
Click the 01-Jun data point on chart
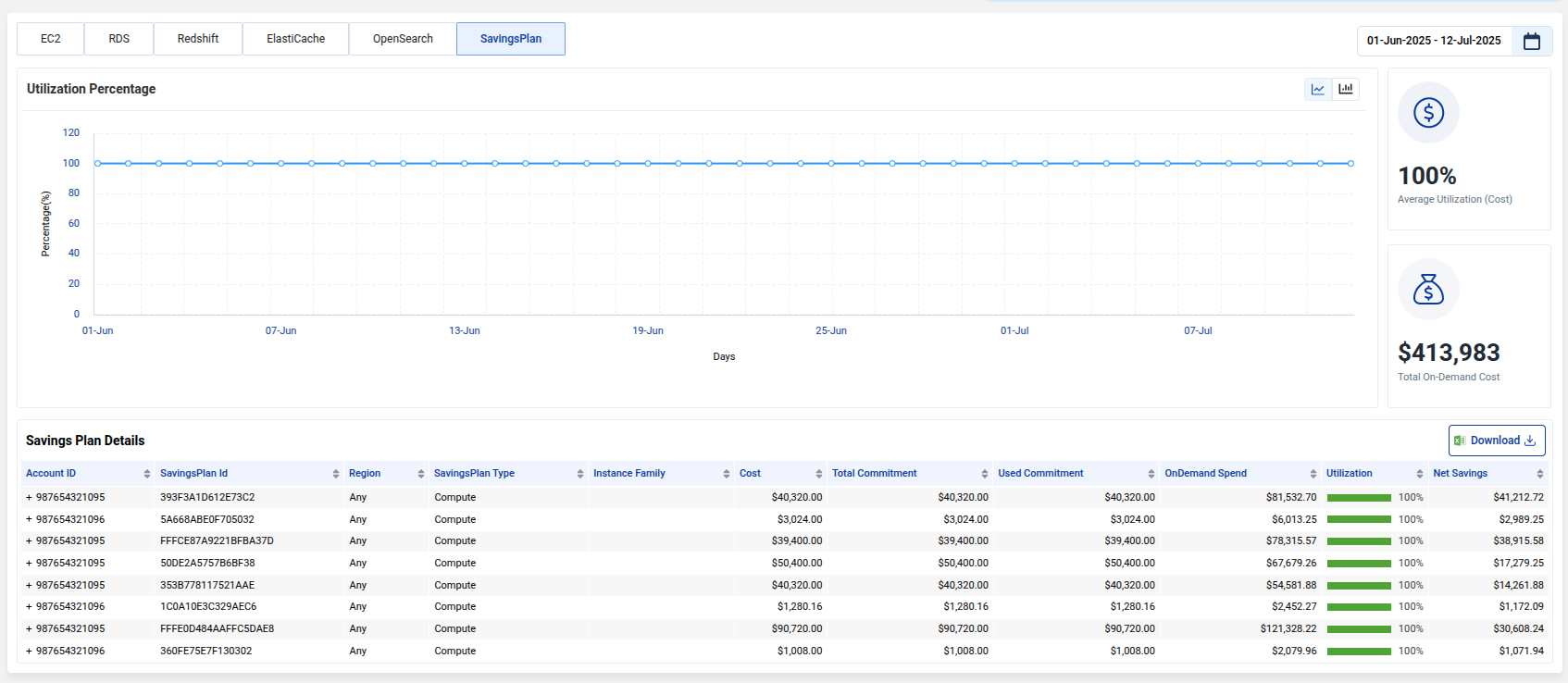pos(98,164)
